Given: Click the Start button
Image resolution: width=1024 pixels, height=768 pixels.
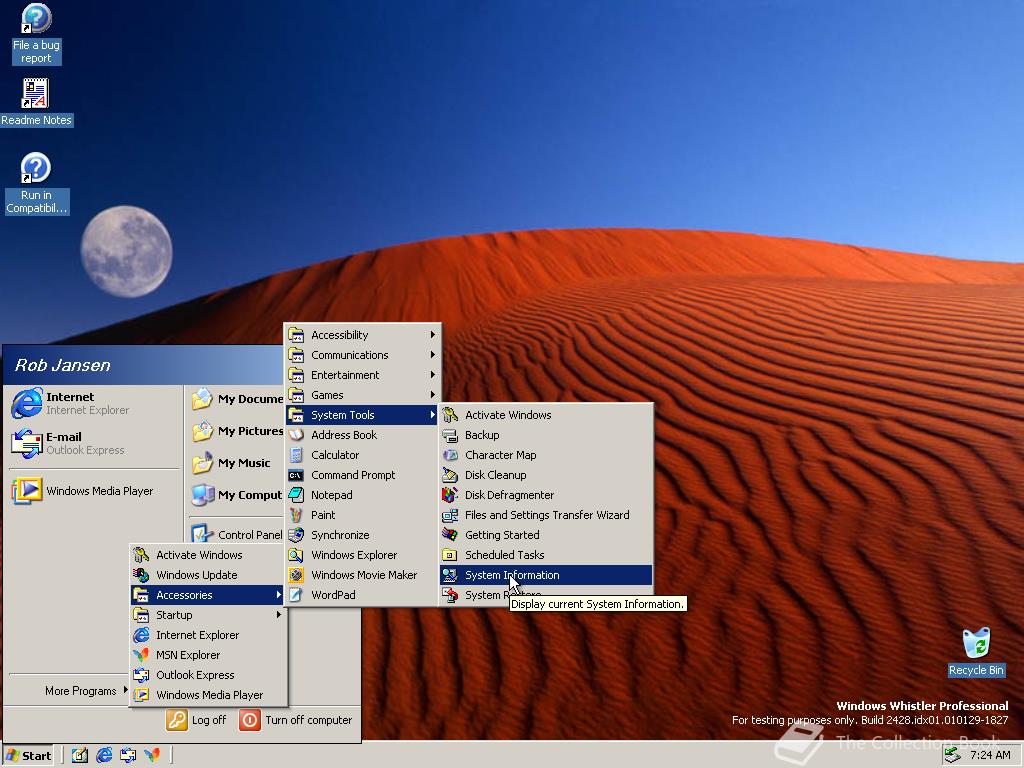Looking at the screenshot, I should [x=28, y=756].
